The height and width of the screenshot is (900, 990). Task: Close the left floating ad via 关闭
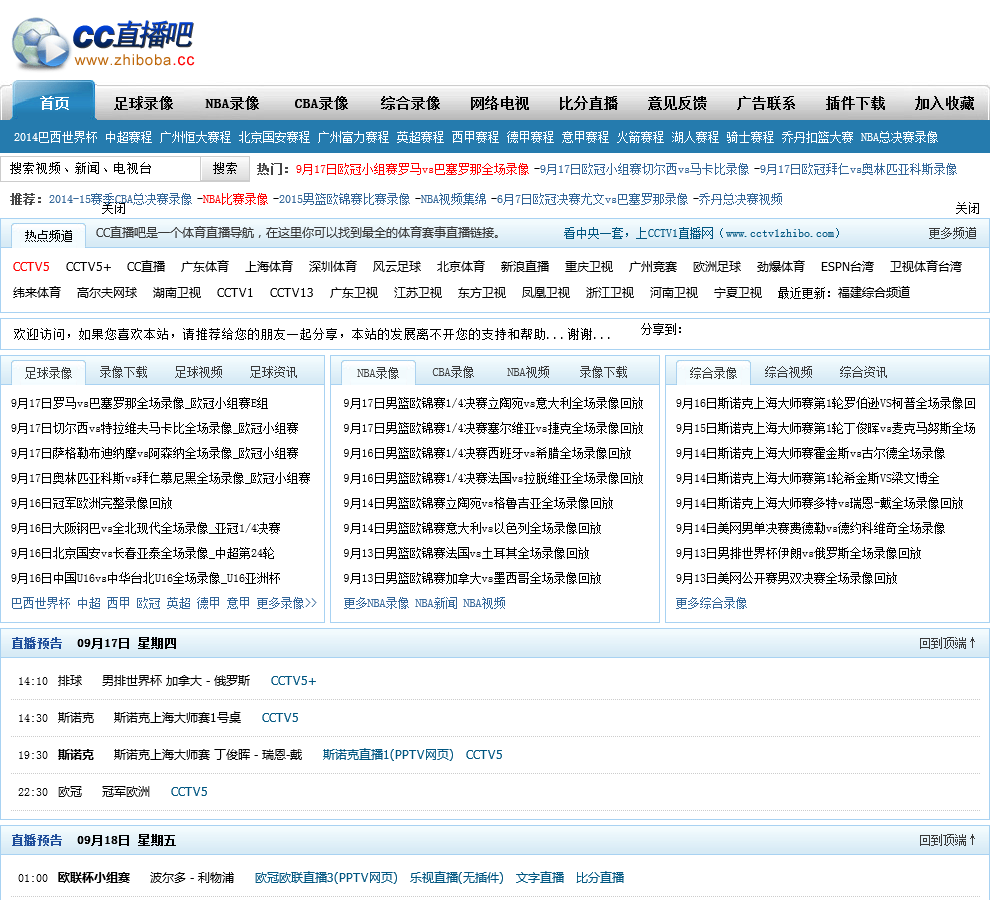[114, 208]
